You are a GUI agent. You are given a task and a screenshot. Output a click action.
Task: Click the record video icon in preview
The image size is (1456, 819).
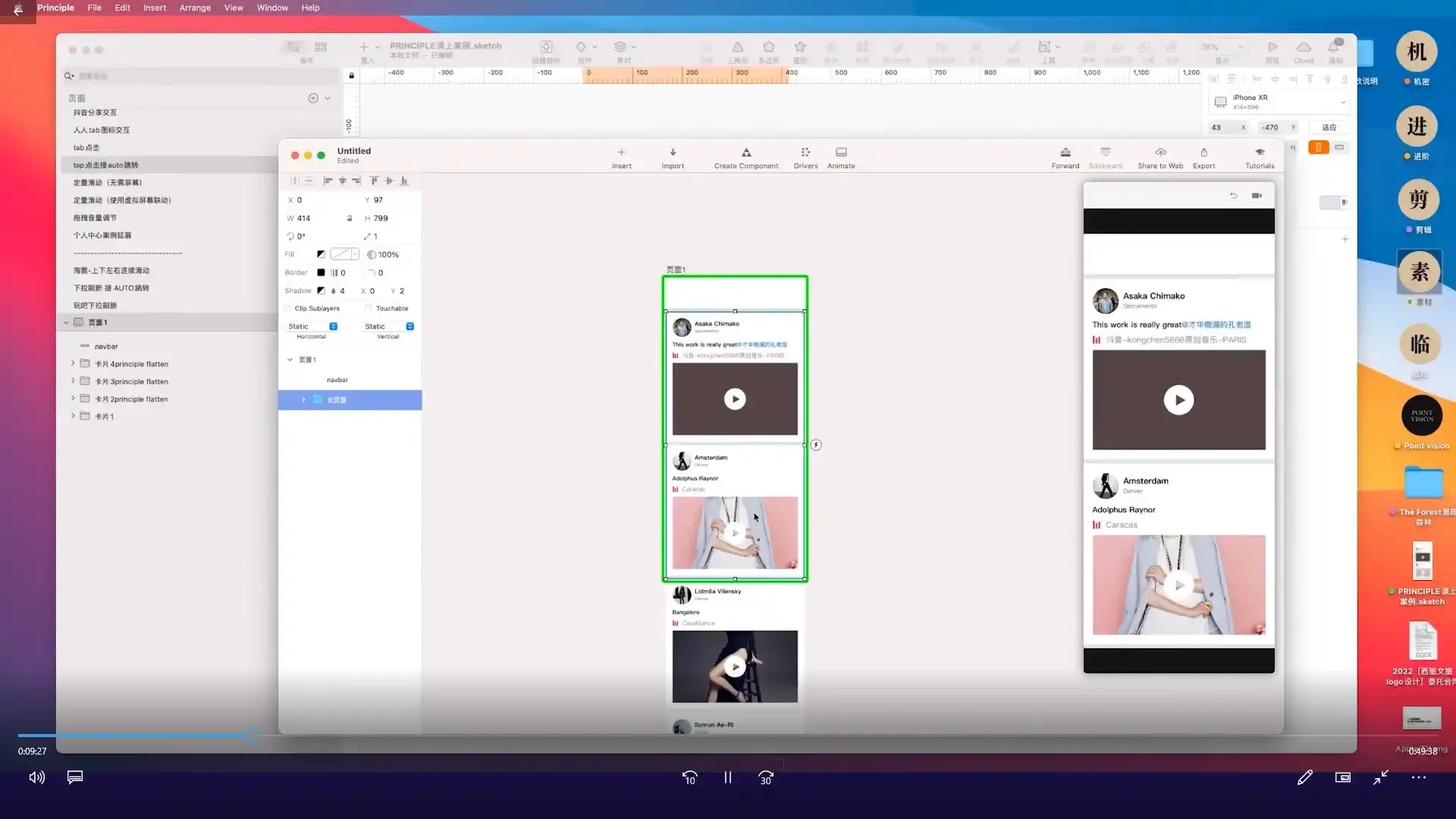[x=1257, y=196]
